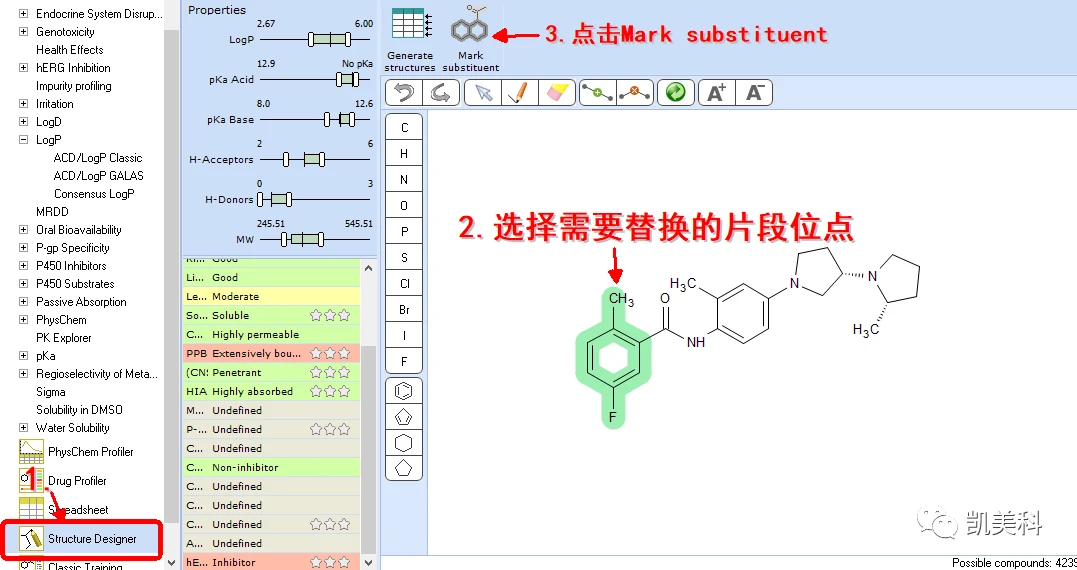Select the pencil draw tool
Screen dimensions: 1077x570
[x=520, y=93]
